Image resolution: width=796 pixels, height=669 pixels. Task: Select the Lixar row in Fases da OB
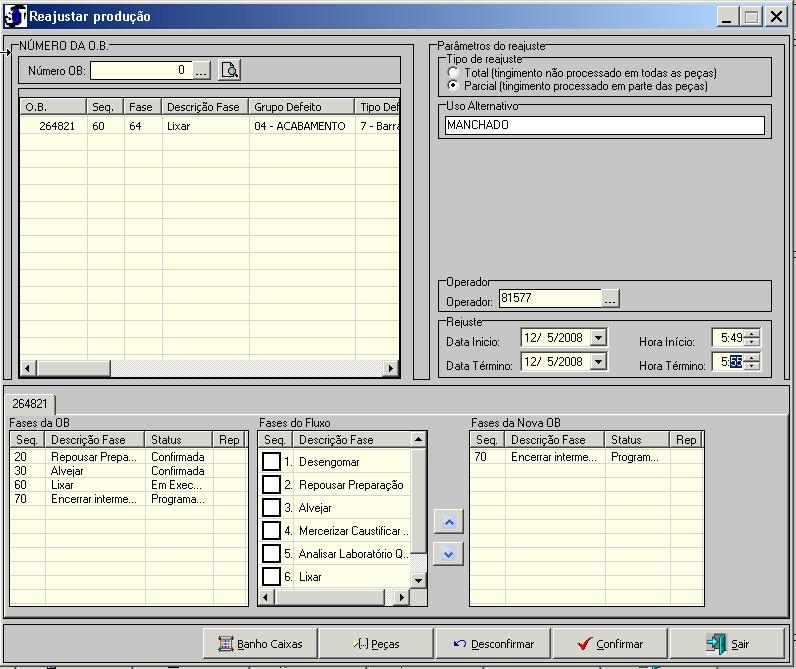(80, 484)
